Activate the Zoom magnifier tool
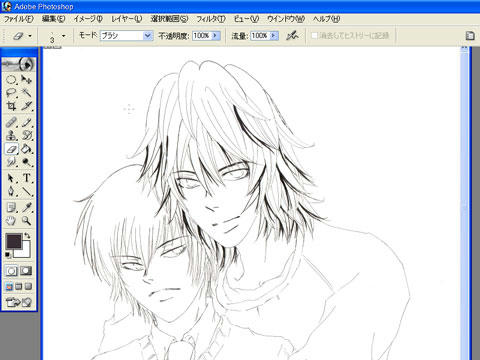The width and height of the screenshot is (480, 360). 26,221
